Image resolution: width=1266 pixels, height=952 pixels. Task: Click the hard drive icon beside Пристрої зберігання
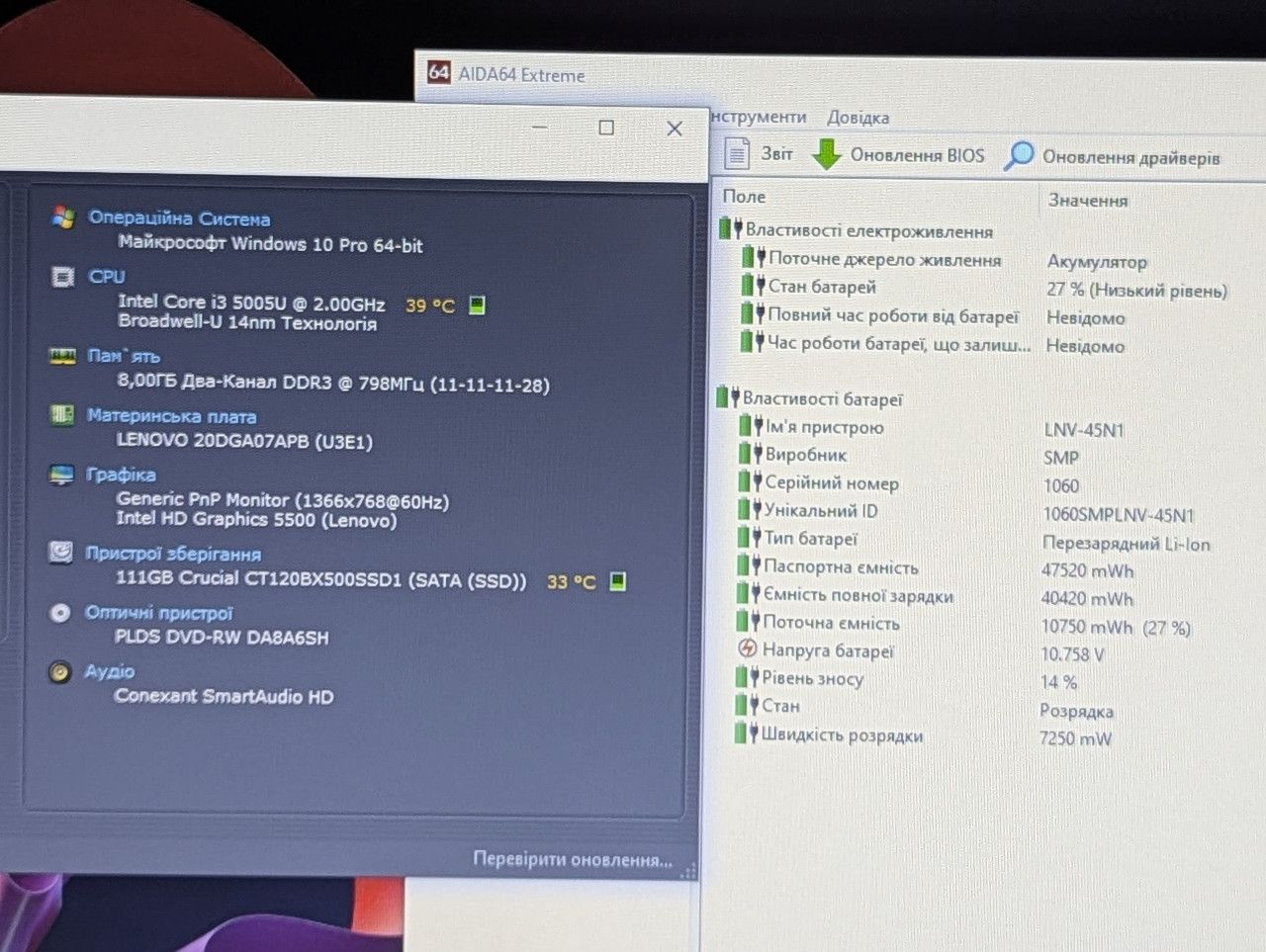[x=60, y=552]
